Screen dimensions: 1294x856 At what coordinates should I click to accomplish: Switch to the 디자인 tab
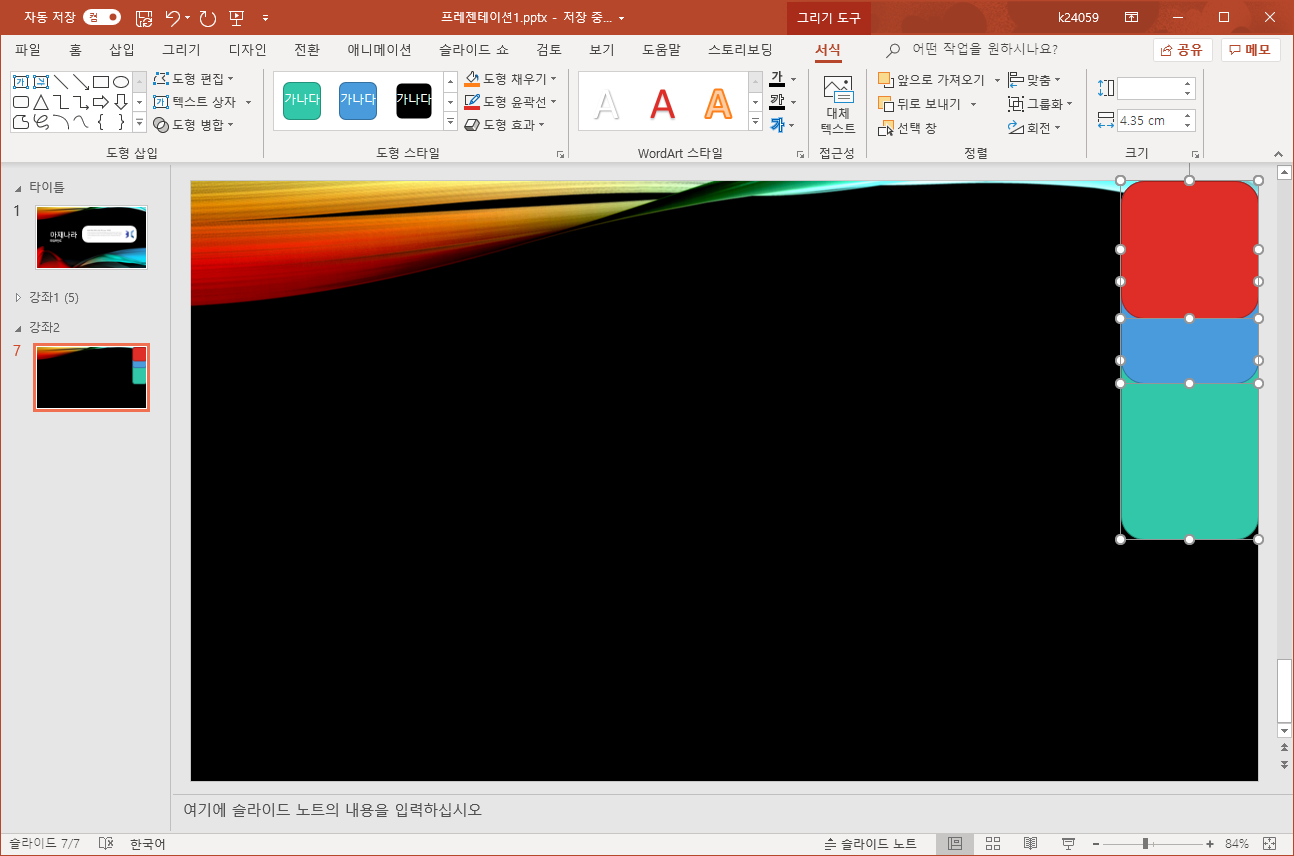(x=247, y=49)
